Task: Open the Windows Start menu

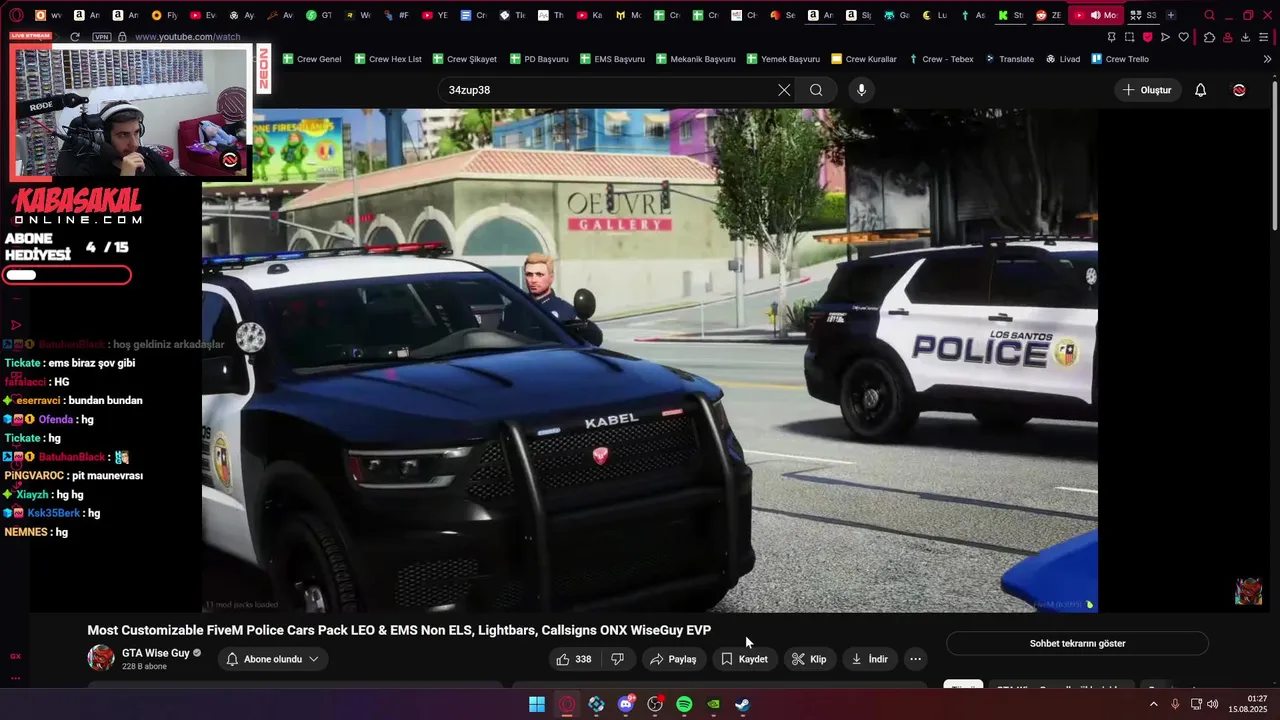Action: [537, 704]
